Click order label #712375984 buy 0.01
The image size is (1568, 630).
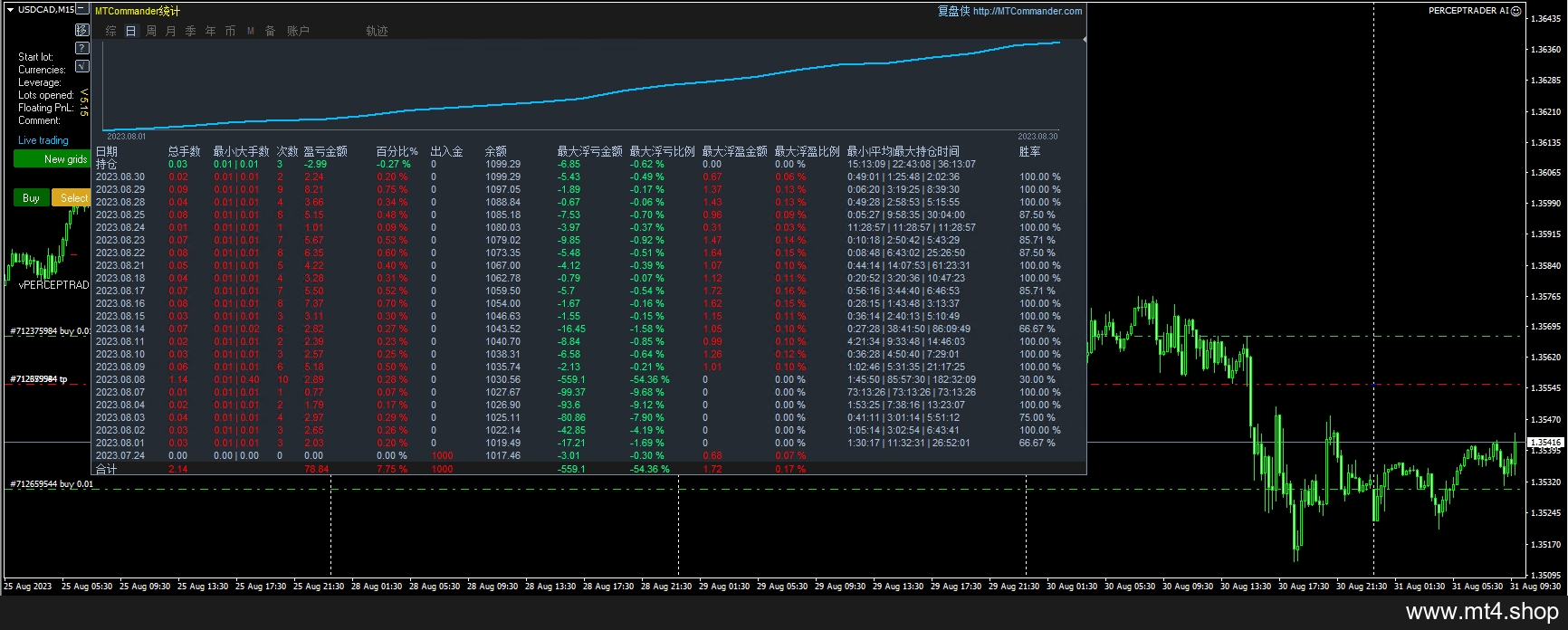coord(52,331)
